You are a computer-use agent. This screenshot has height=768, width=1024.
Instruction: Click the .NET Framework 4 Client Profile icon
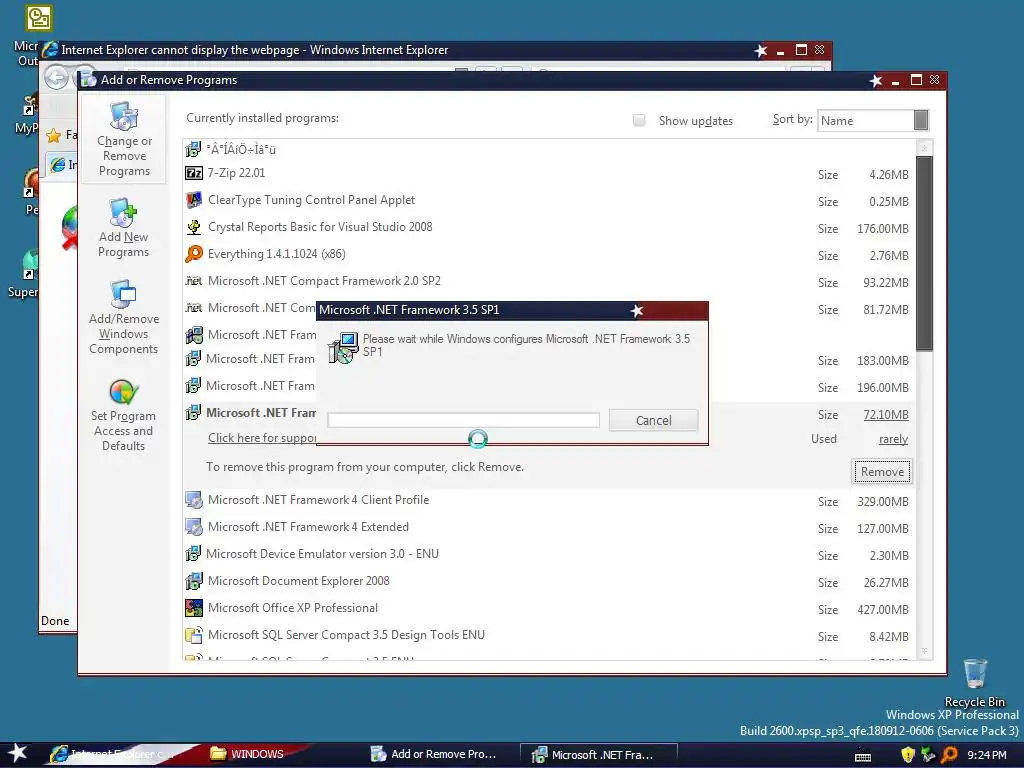coord(194,500)
